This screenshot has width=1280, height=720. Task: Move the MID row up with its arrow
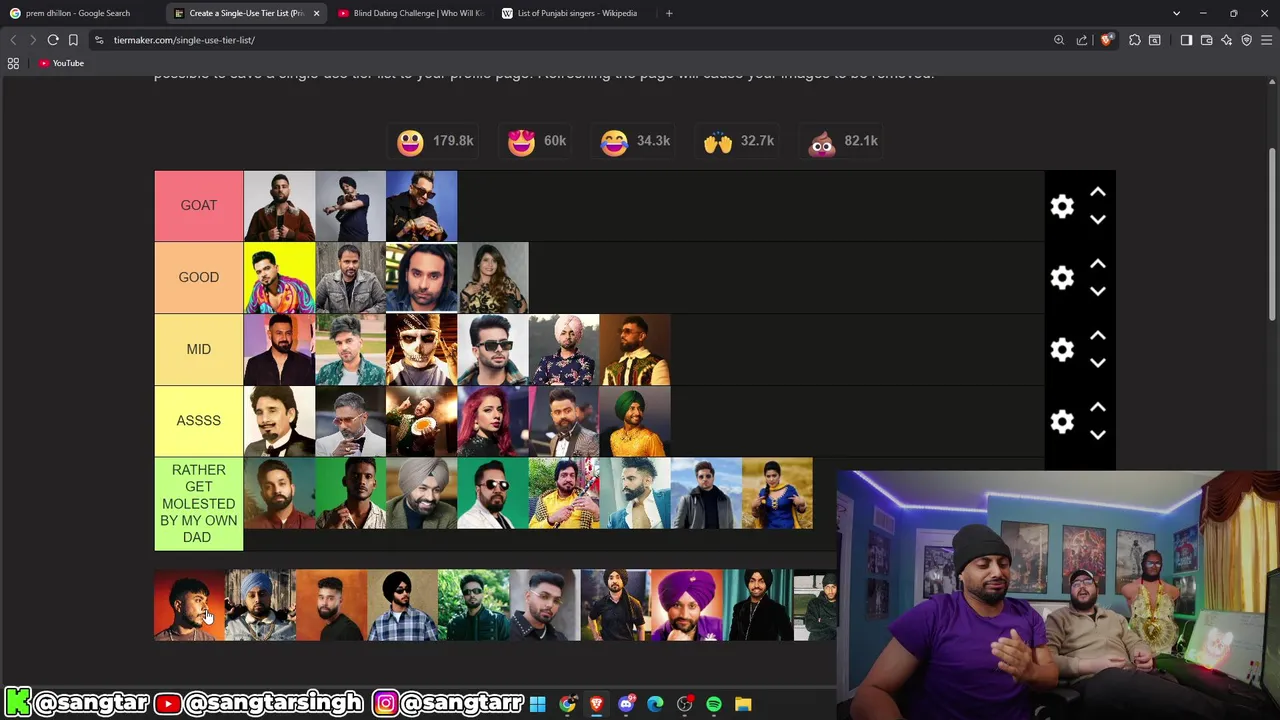pyautogui.click(x=1098, y=336)
